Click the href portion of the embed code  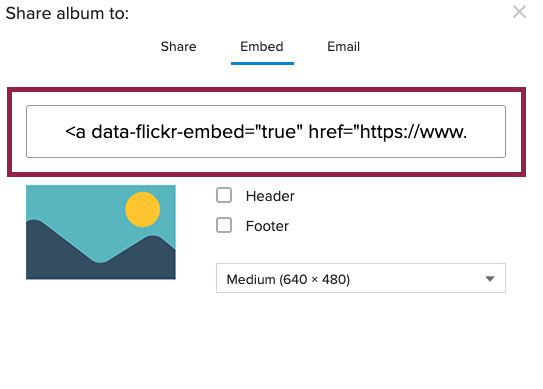(388, 132)
